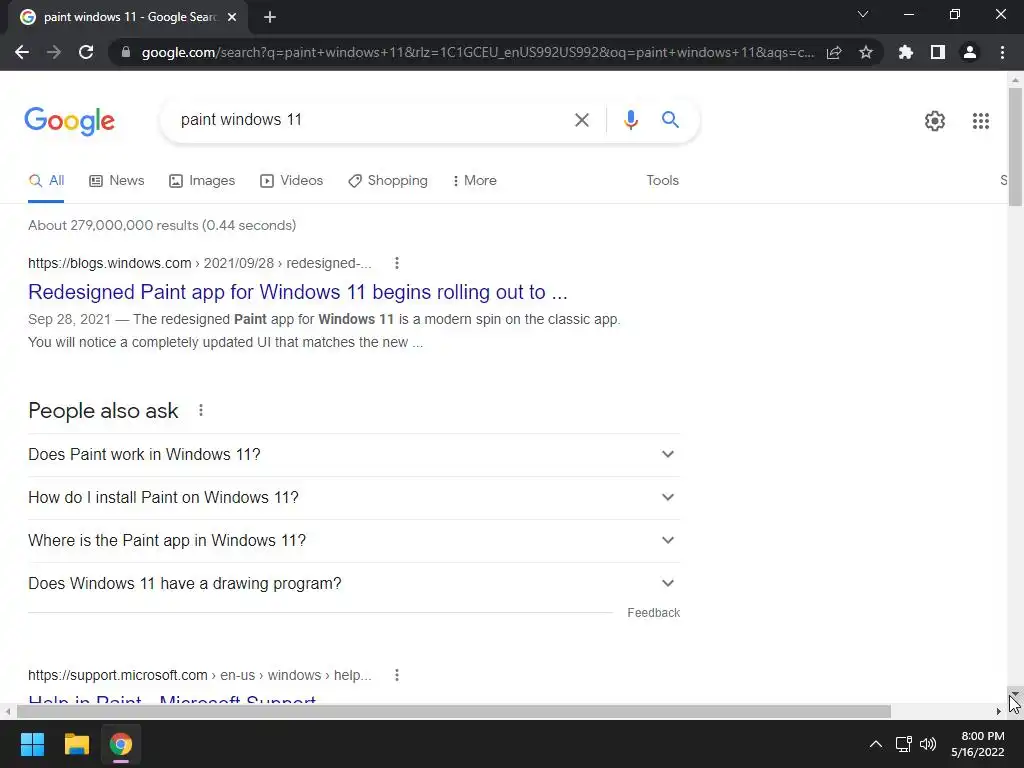Open the 'People also ask' options dots
This screenshot has width=1024, height=768.
pos(200,410)
